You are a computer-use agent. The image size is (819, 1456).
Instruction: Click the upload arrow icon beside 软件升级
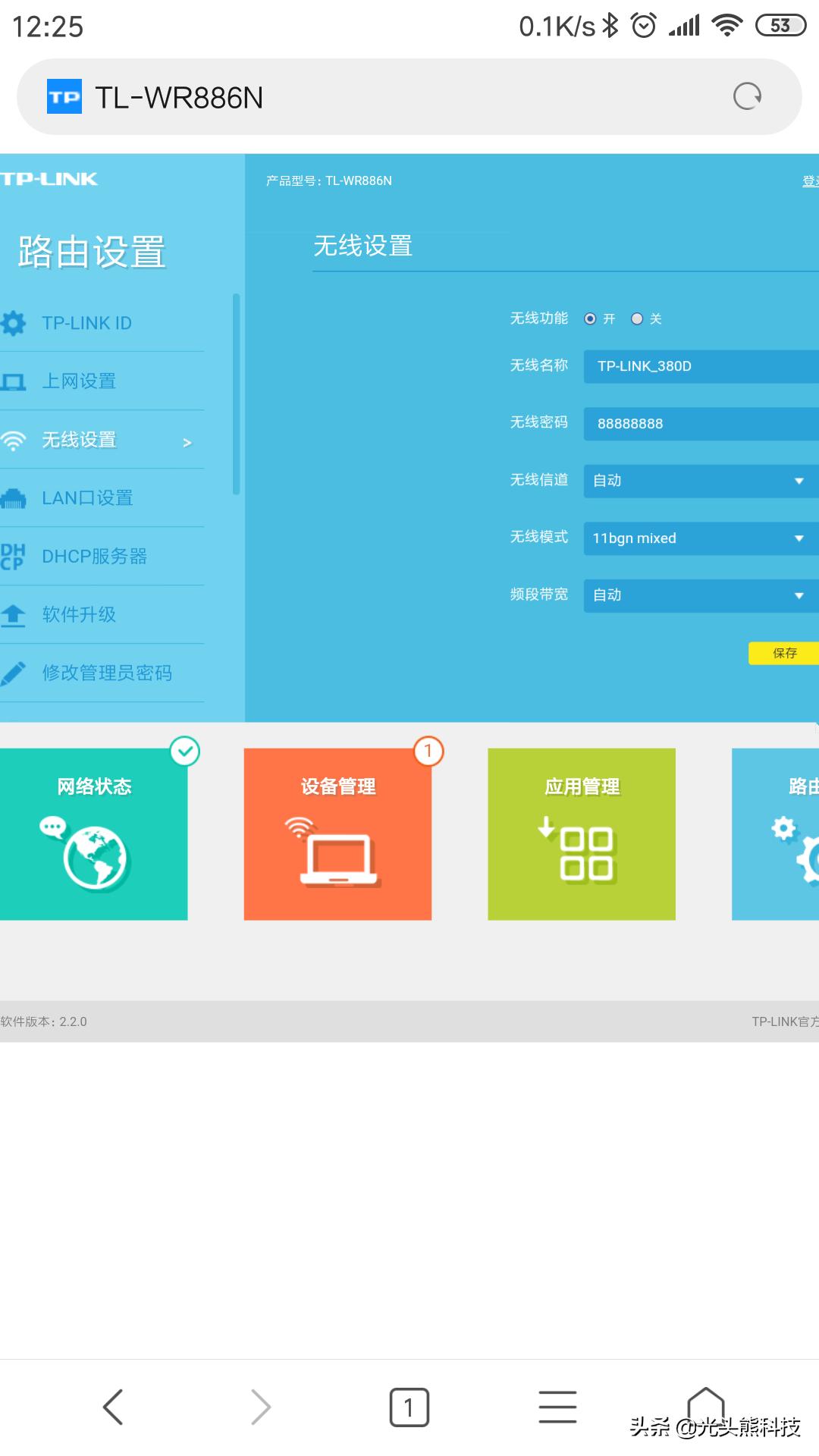(x=13, y=614)
